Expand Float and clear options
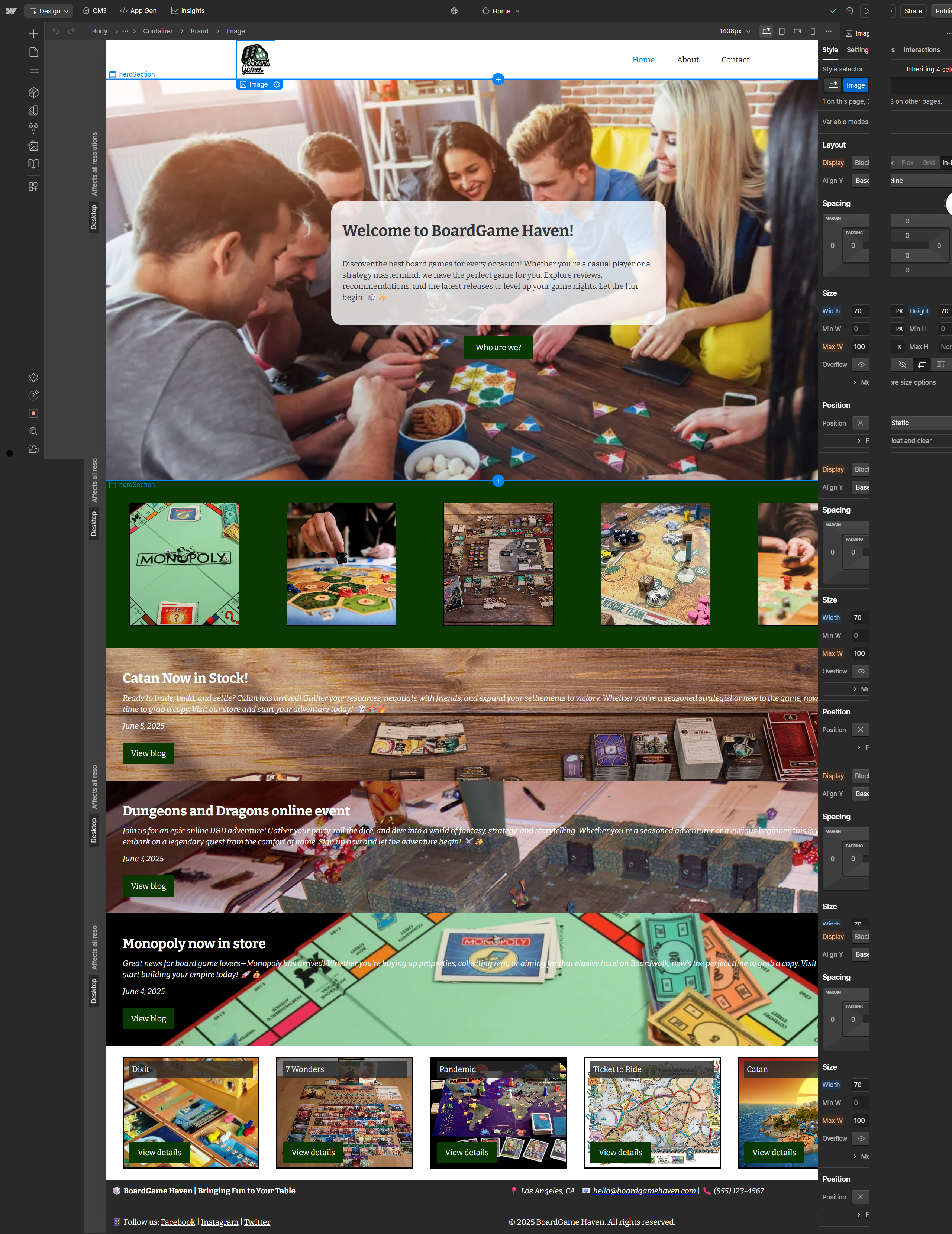 (x=921, y=441)
